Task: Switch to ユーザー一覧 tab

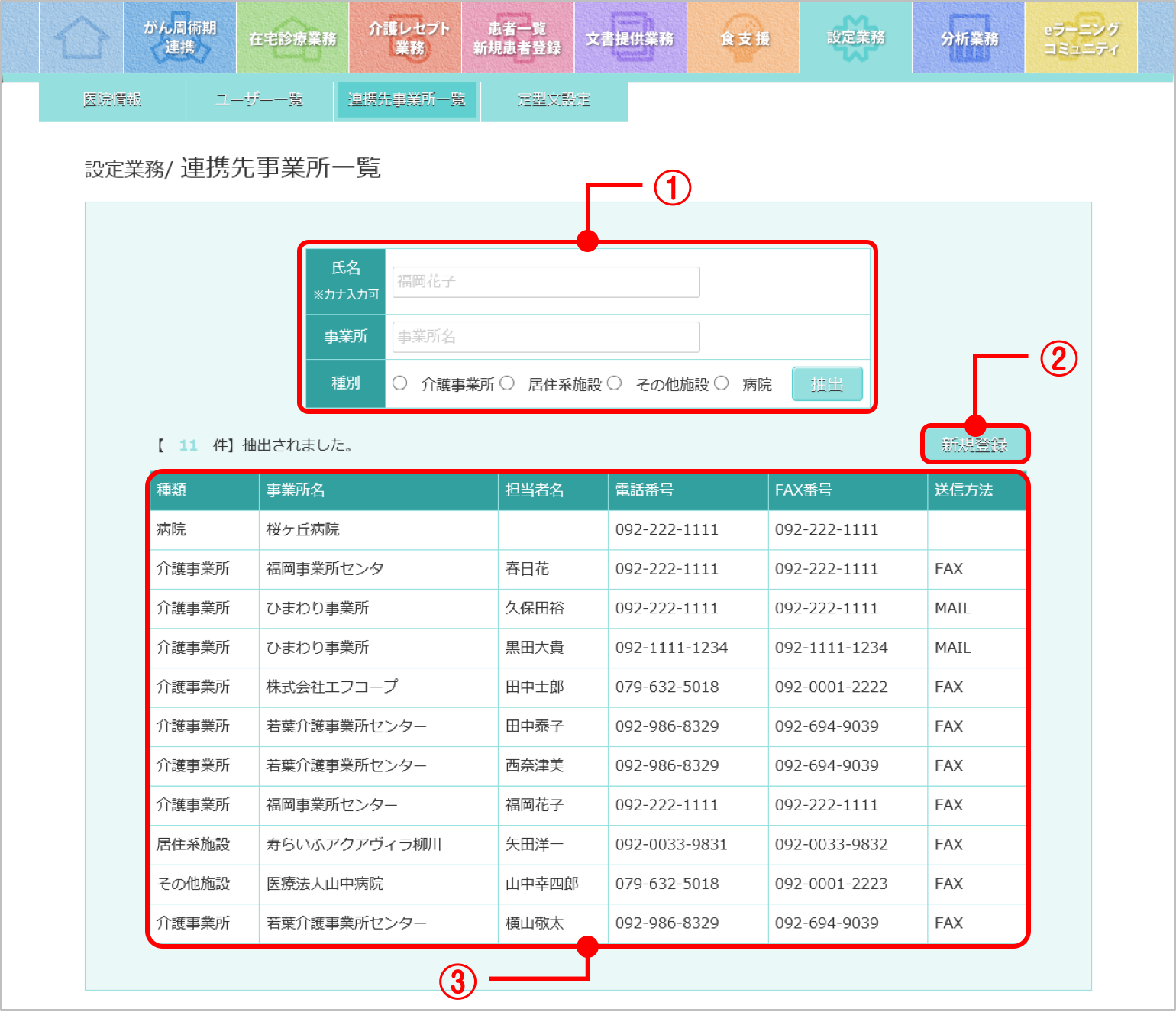Action: pos(259,100)
